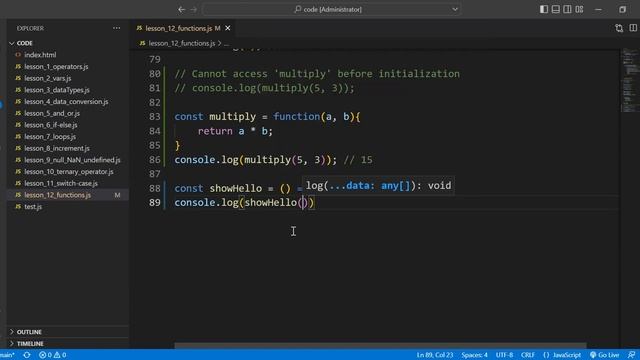Viewport: 640px width, 360px height.
Task: Close the lesson_12_functions.js tab
Action: coord(228,28)
